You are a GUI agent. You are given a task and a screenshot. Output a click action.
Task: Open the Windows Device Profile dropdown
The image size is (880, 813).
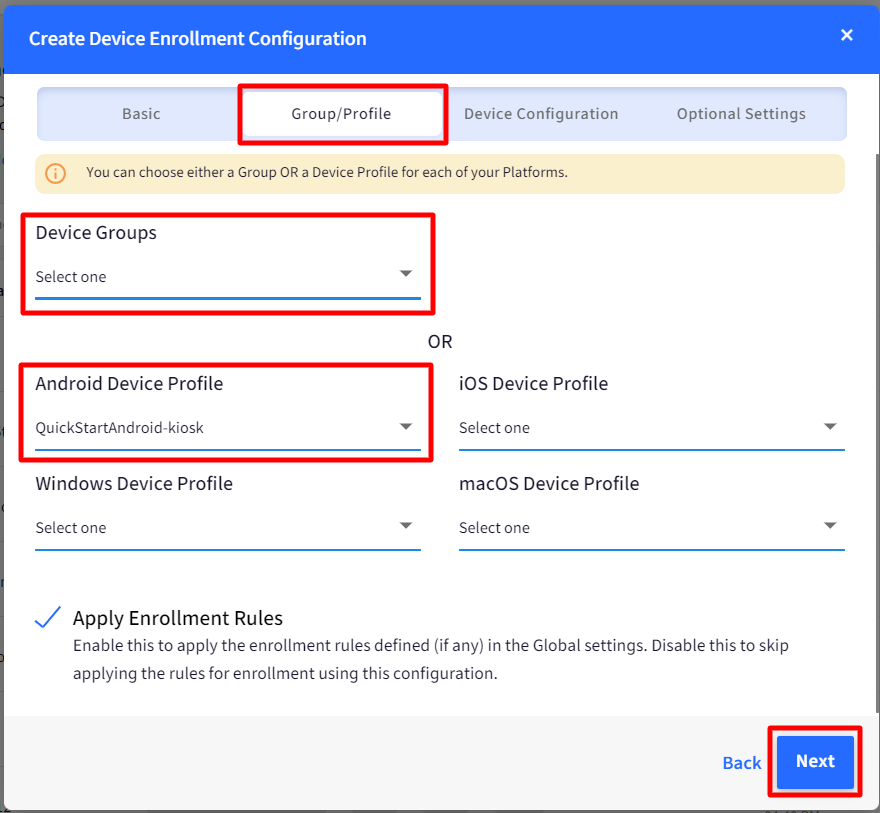(228, 527)
